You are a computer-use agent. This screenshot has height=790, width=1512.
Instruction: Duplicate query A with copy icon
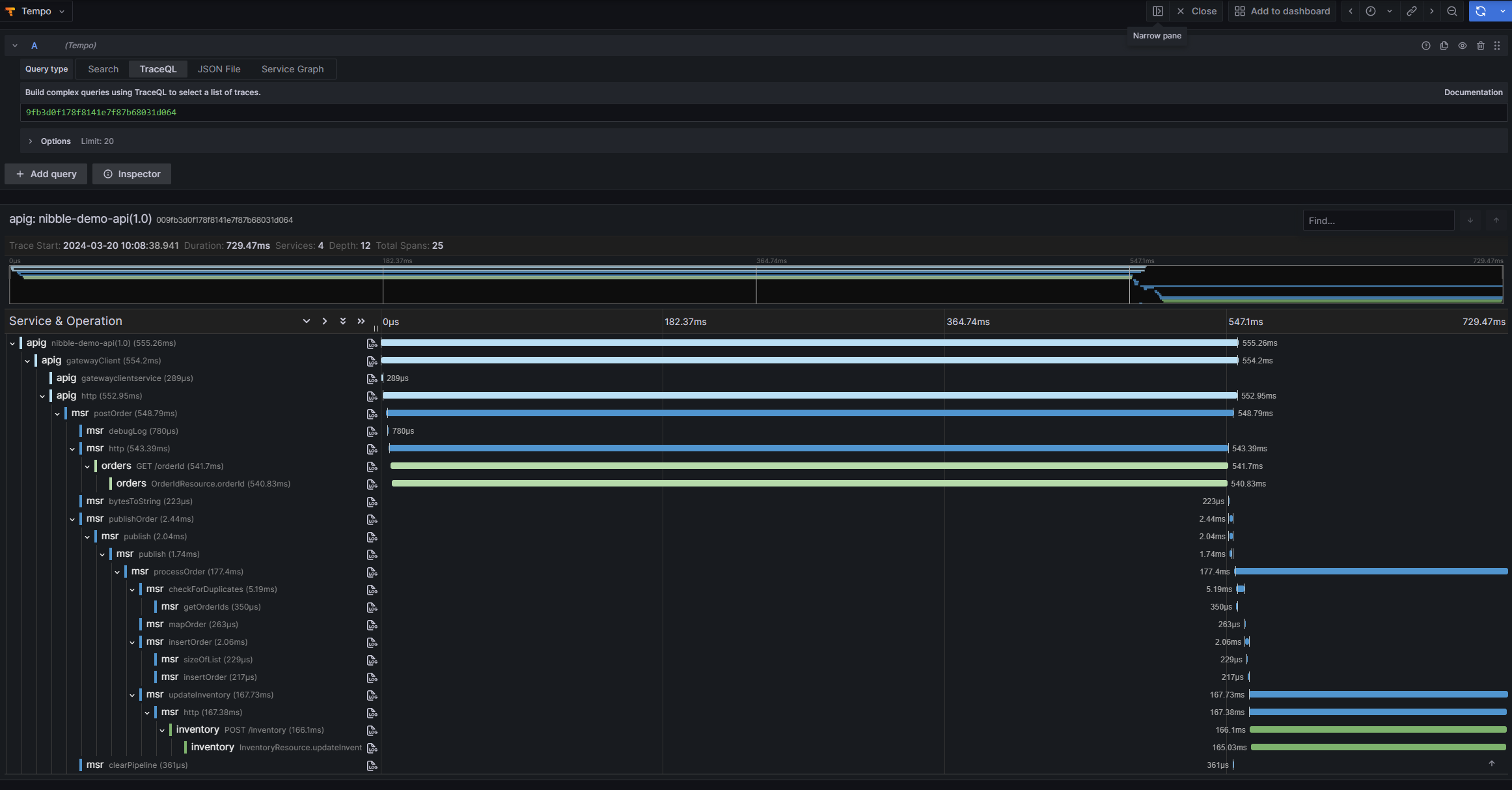click(x=1444, y=46)
